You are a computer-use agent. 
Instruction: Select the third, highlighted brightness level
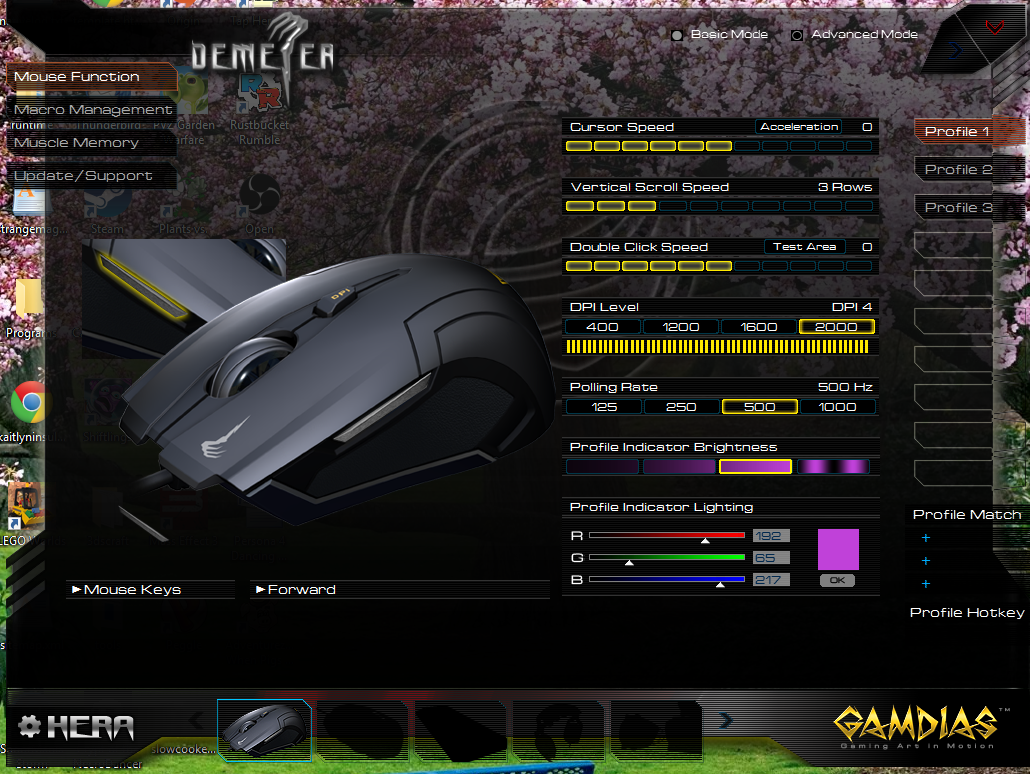pos(755,467)
